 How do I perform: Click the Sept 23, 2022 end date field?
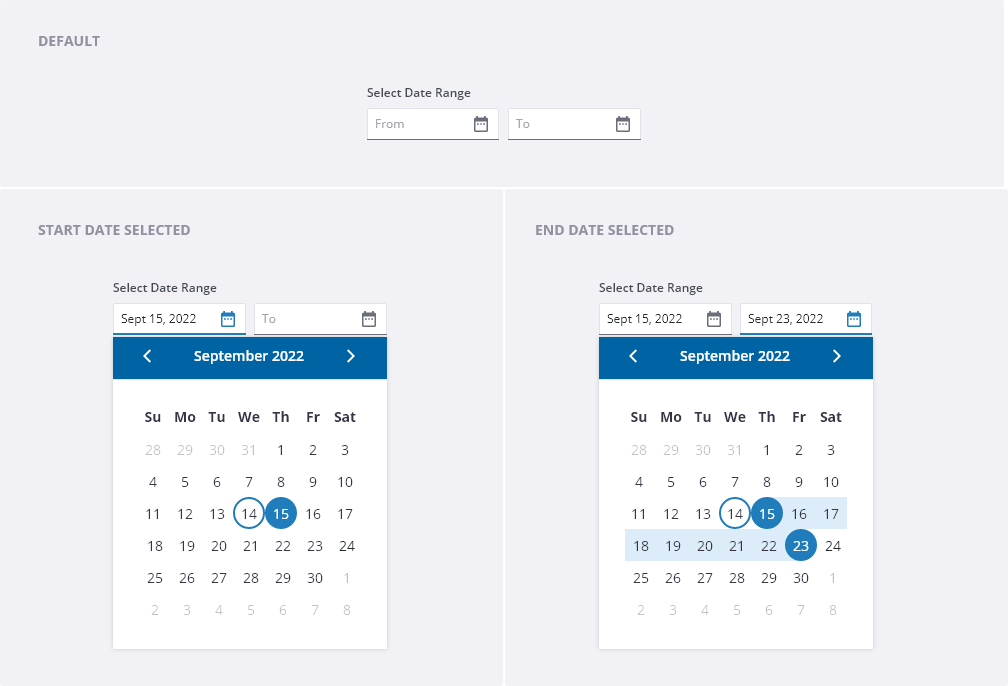793,319
